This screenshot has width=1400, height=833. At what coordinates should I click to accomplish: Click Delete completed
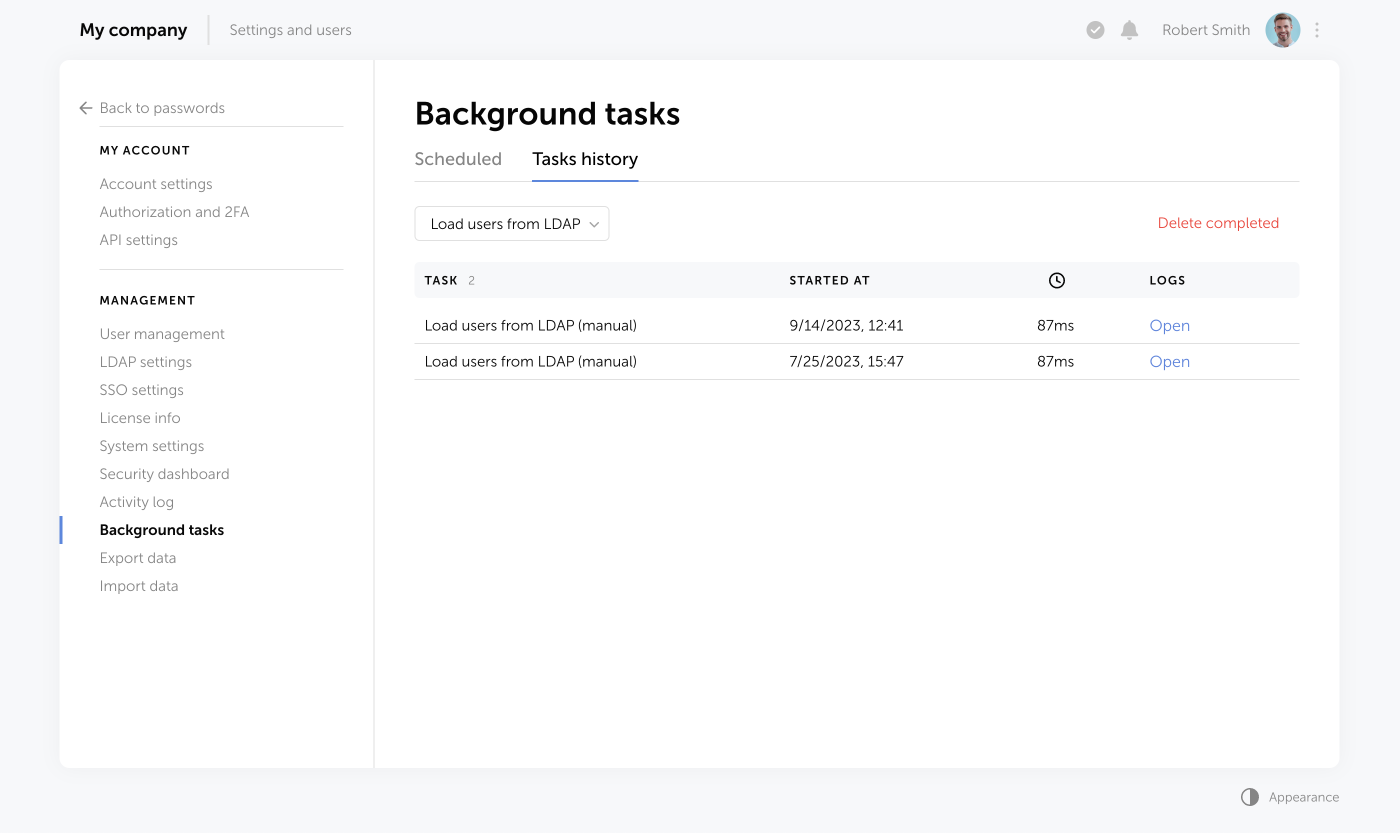tap(1218, 223)
